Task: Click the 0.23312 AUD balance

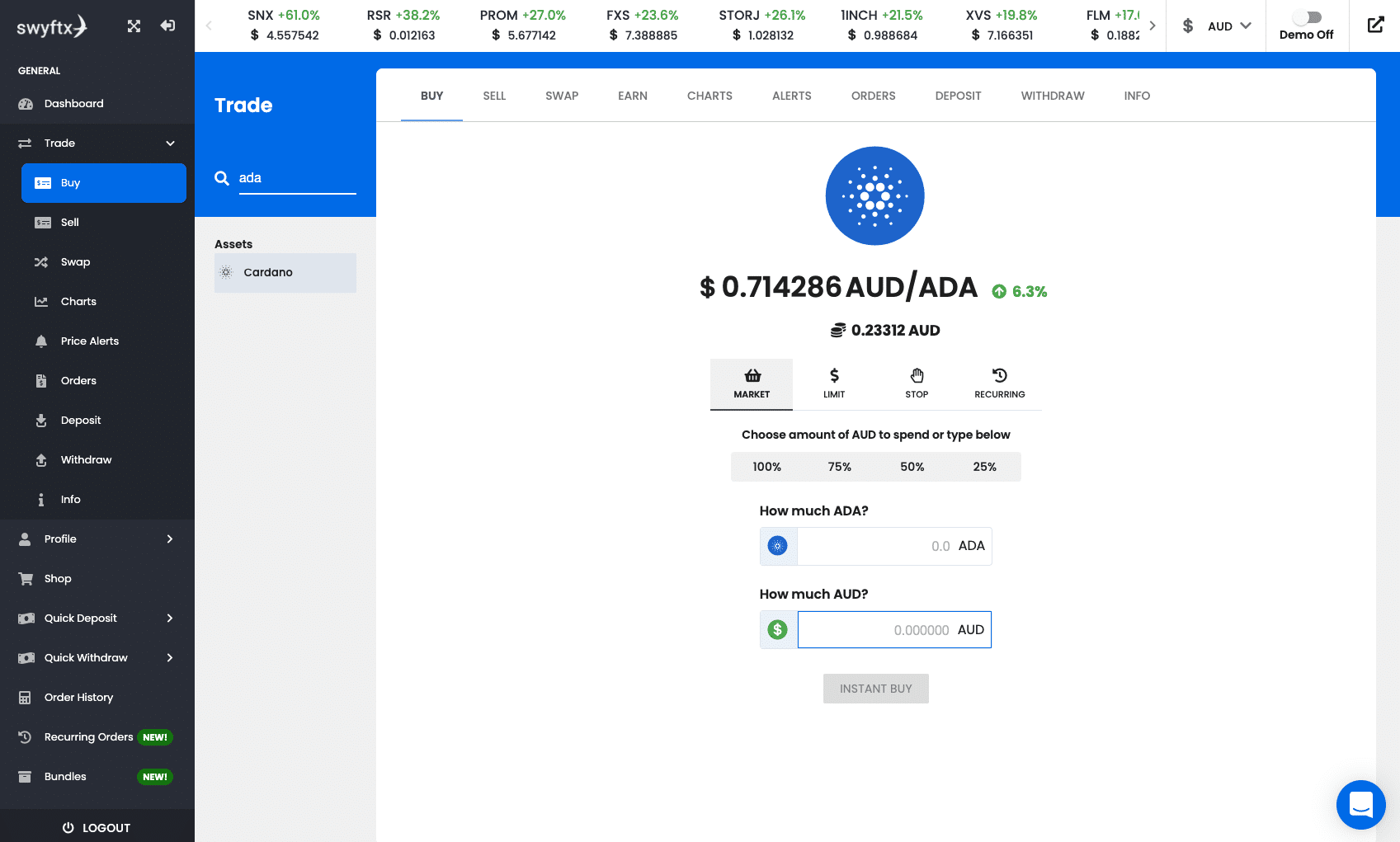Action: click(885, 331)
